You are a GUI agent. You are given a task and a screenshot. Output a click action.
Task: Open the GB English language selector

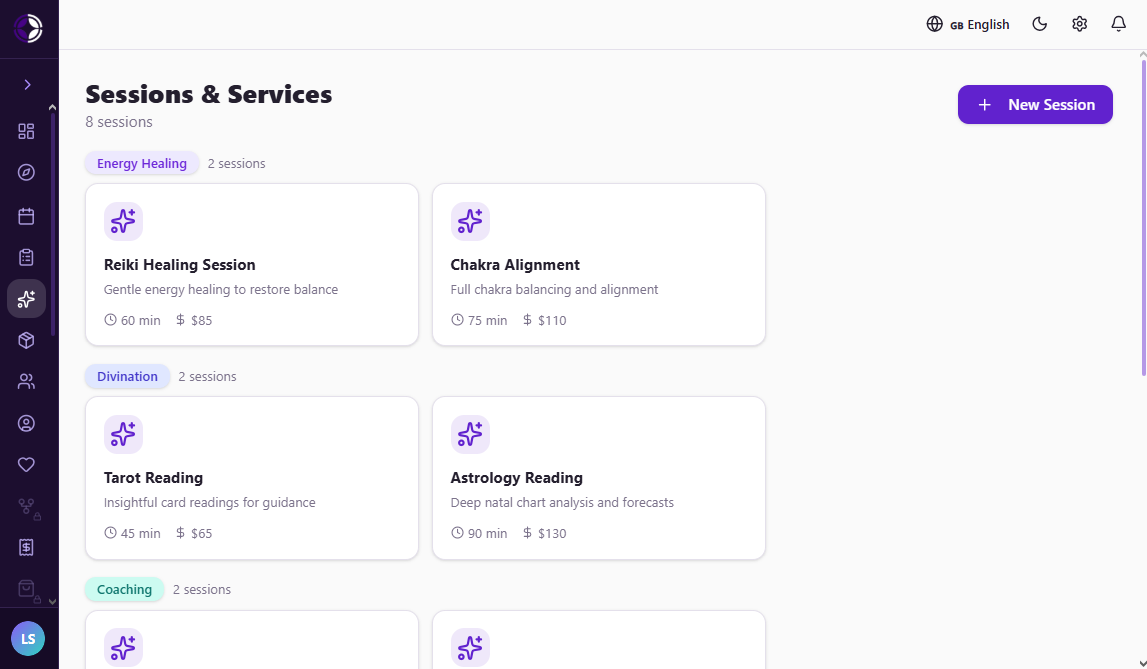pyautogui.click(x=979, y=25)
